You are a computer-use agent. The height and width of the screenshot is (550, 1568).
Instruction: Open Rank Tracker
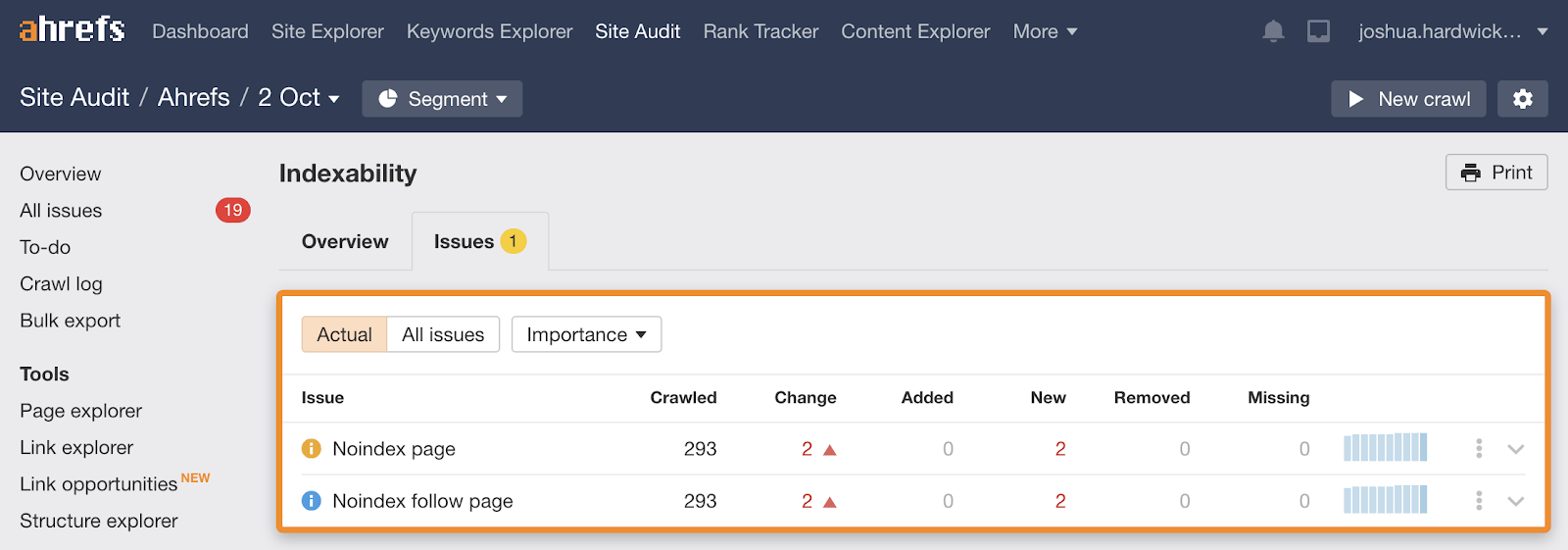[x=760, y=31]
